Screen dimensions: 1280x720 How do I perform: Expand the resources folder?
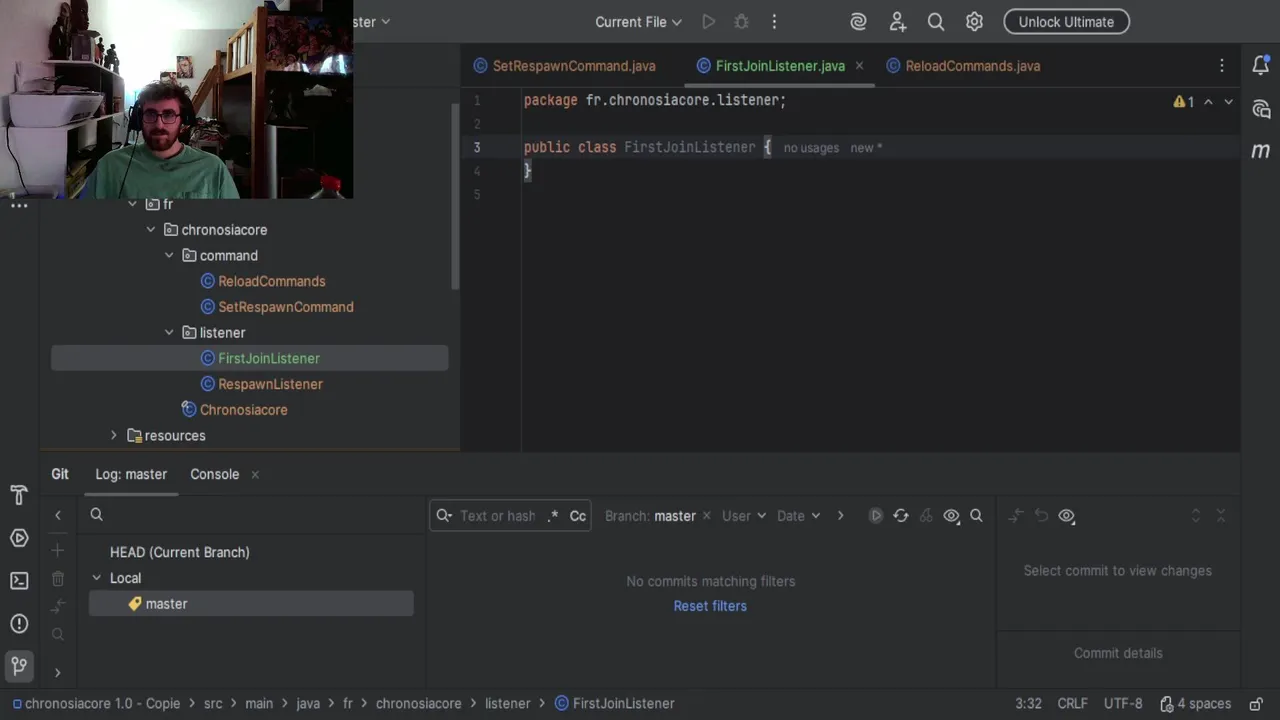(113, 436)
